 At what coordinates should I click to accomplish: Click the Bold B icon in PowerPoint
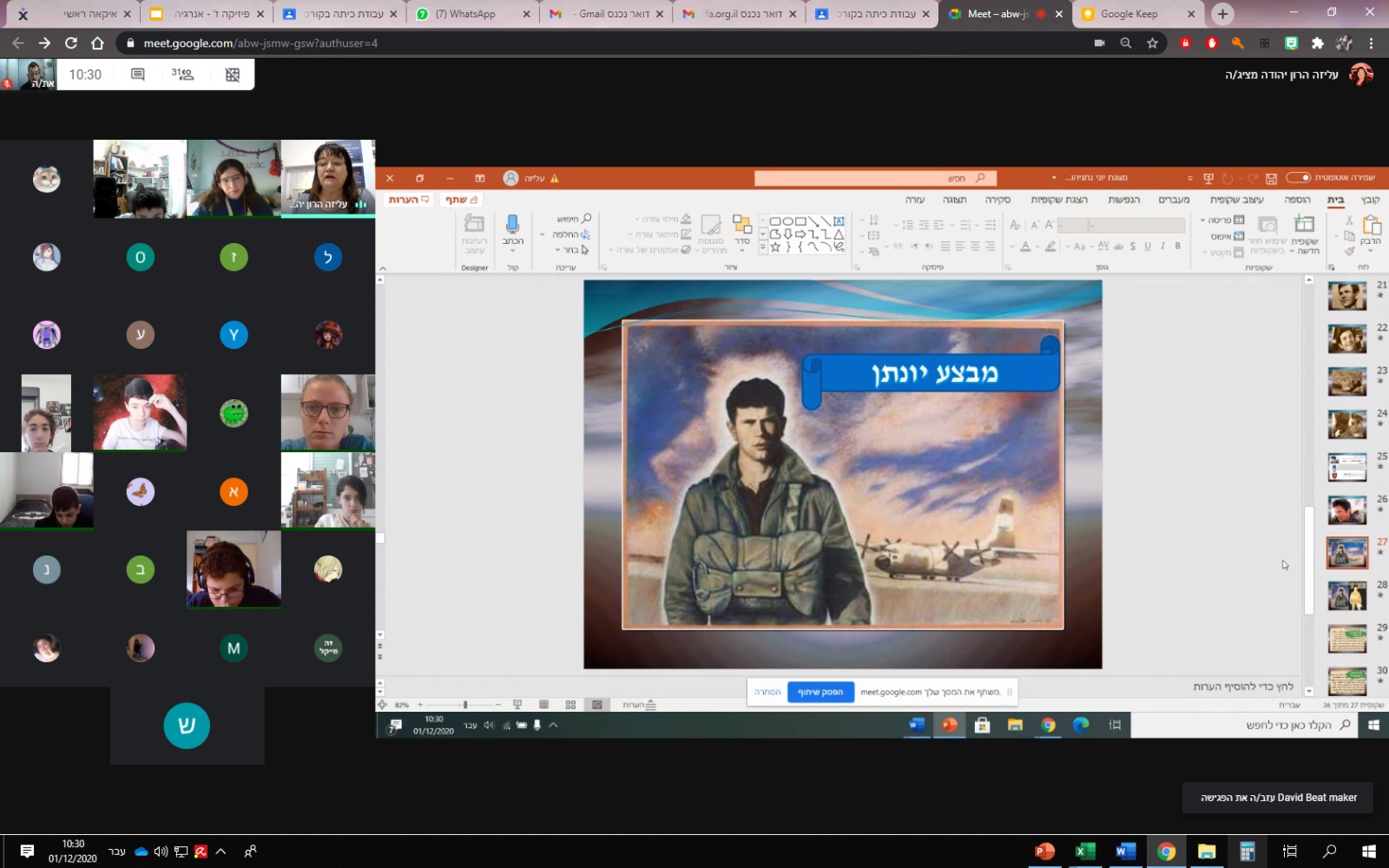coord(1178,246)
